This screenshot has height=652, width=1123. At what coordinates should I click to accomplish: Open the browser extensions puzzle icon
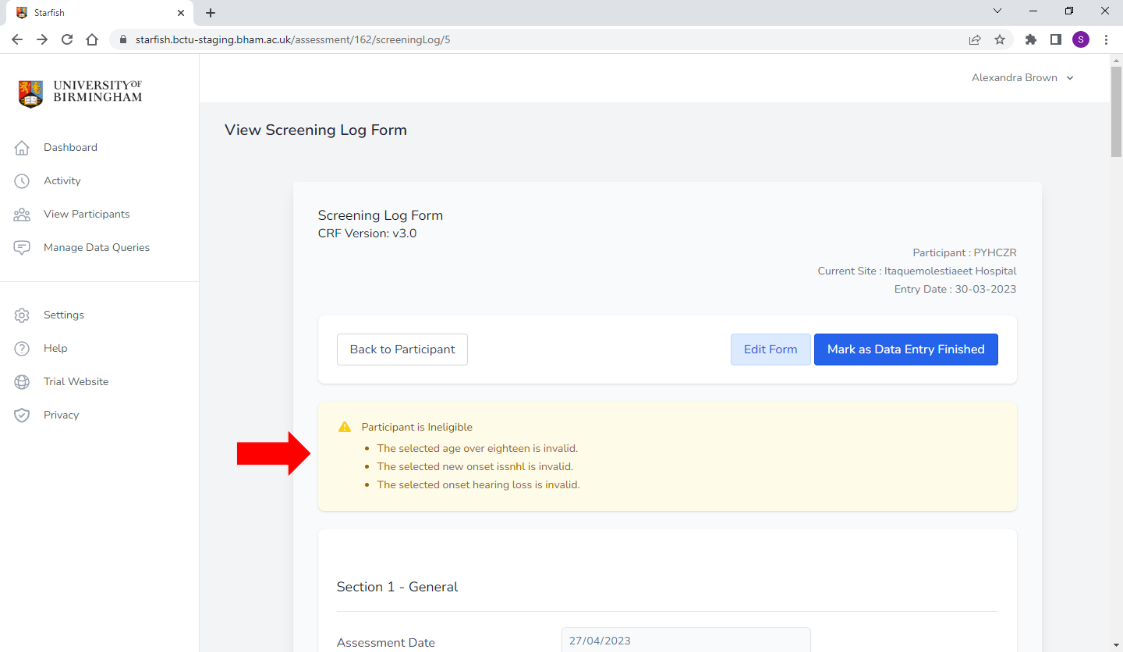[1031, 40]
